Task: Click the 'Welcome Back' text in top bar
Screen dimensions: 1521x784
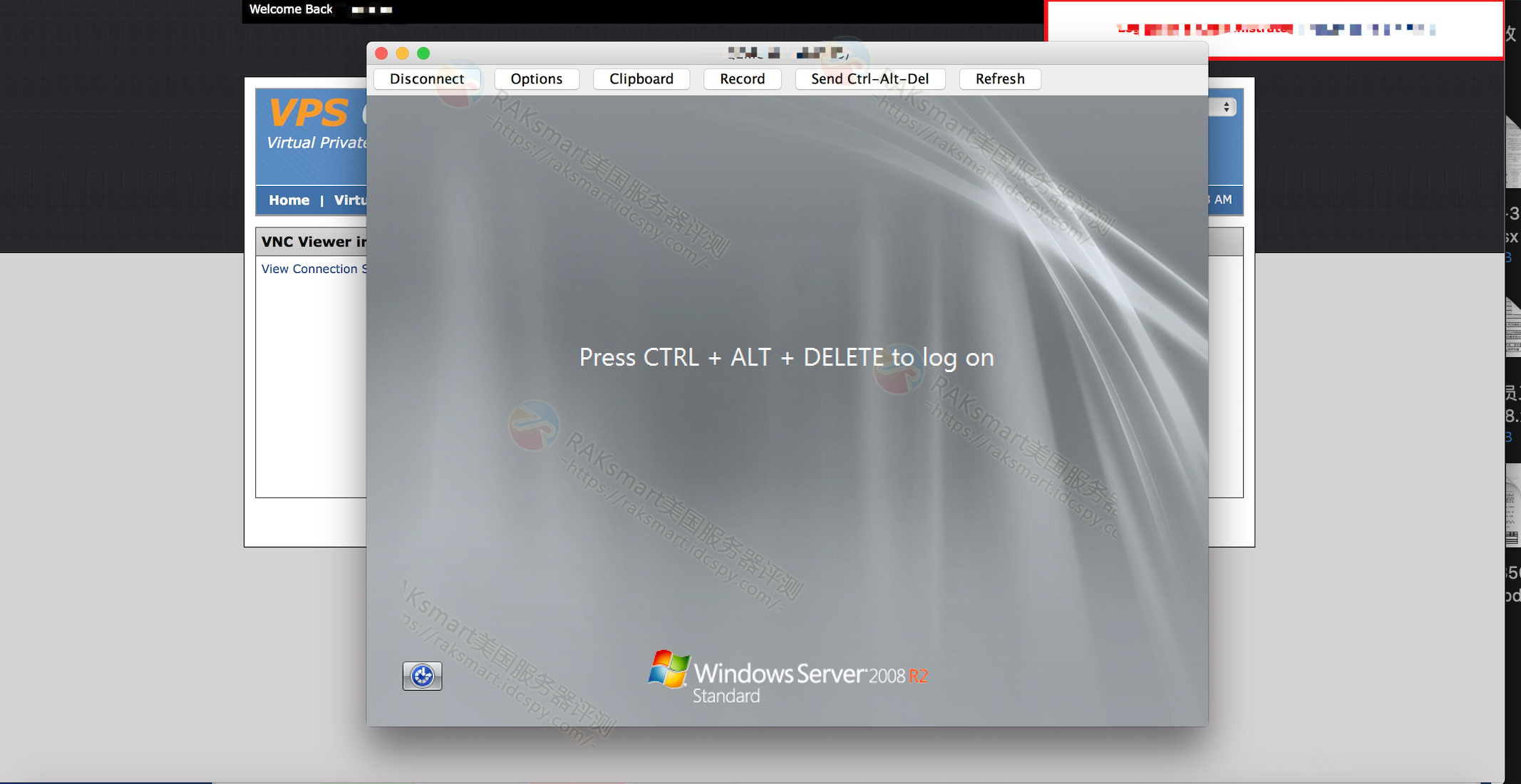Action: (x=291, y=9)
